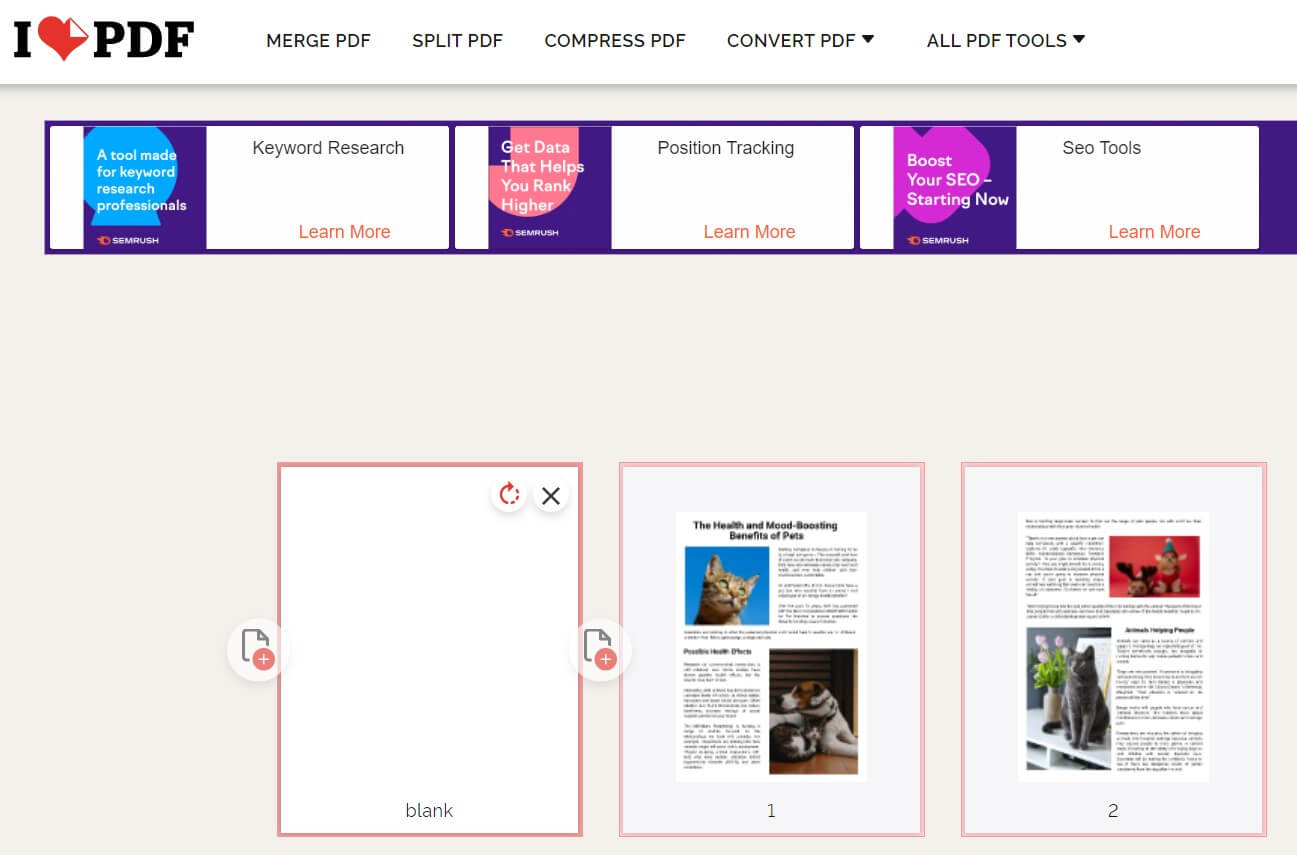1297x855 pixels.
Task: Click the Semrush logo in the keyword research ad
Action: coord(128,240)
